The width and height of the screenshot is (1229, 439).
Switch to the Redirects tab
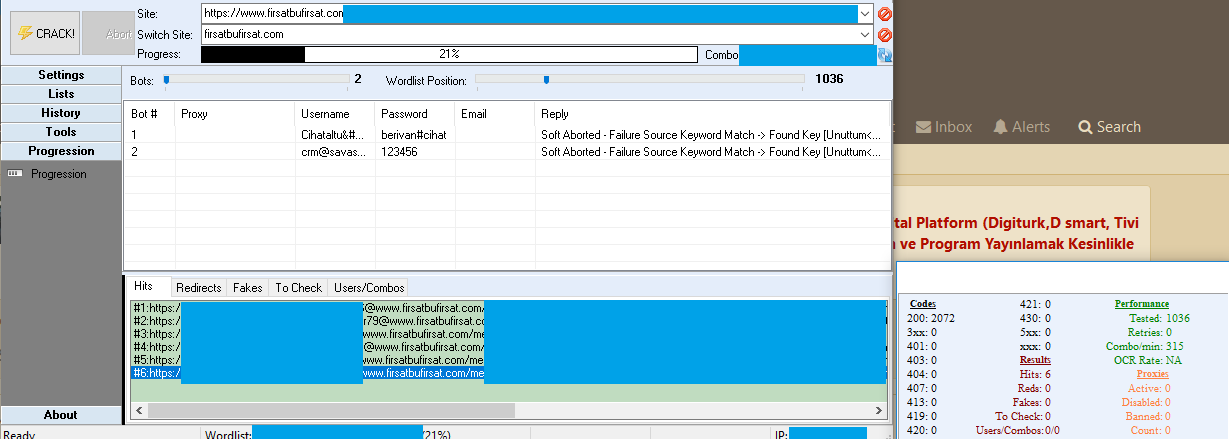[199, 288]
